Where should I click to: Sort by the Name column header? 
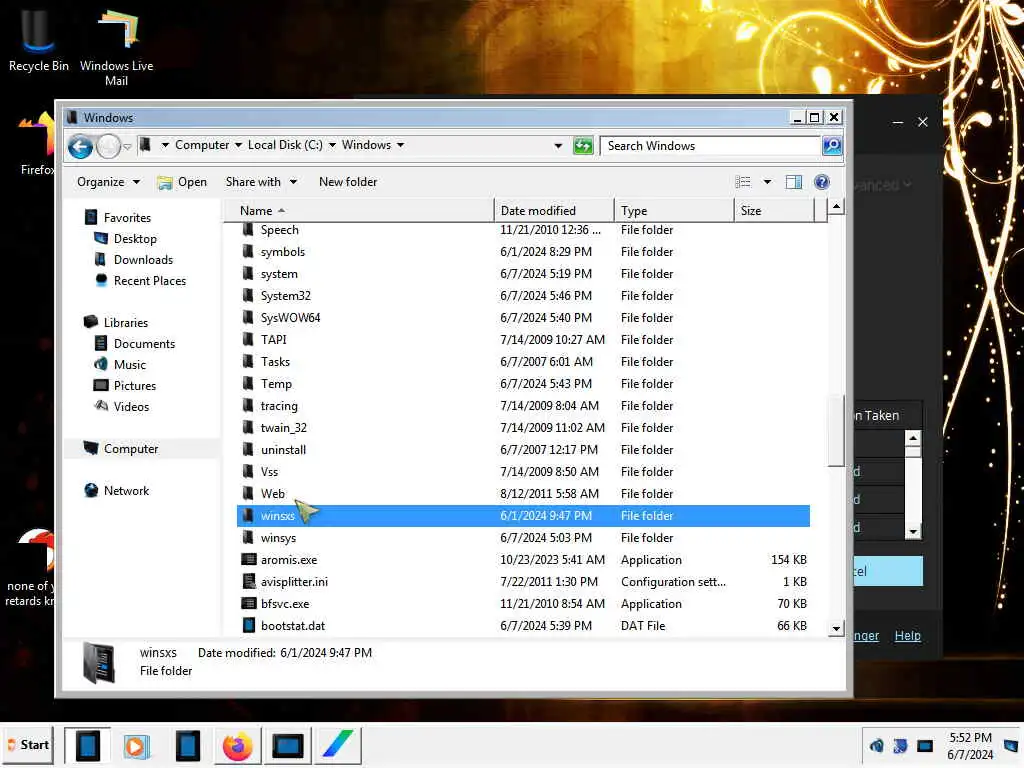pos(359,211)
